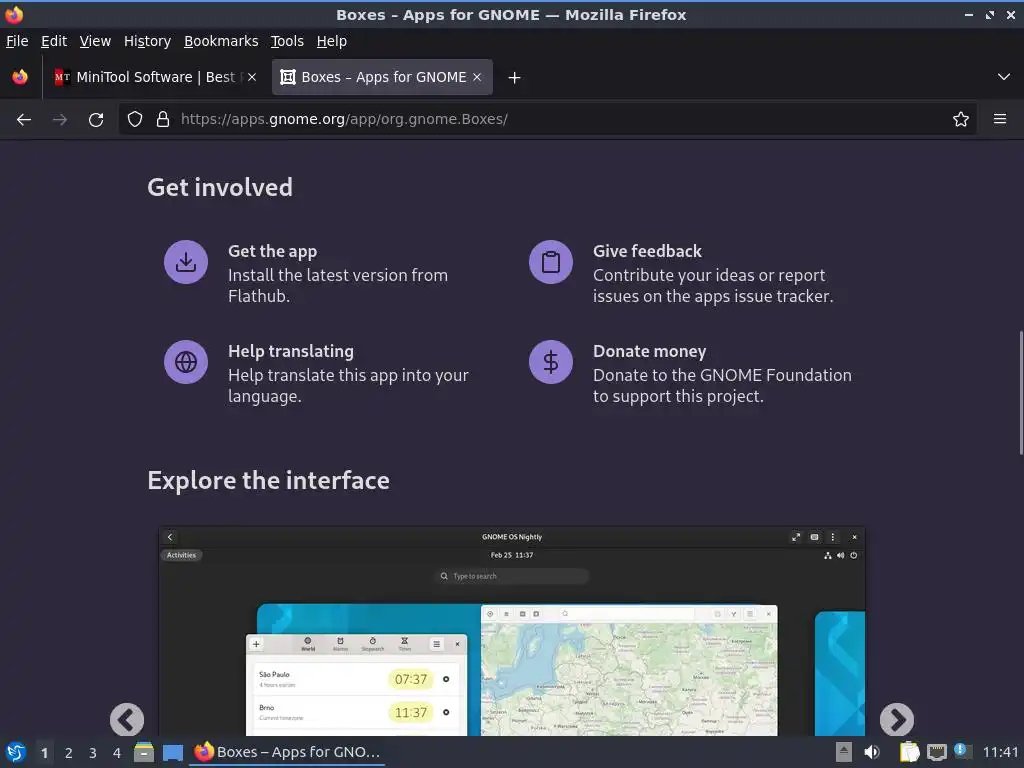Close the MiniTool Software tab

[x=252, y=77]
